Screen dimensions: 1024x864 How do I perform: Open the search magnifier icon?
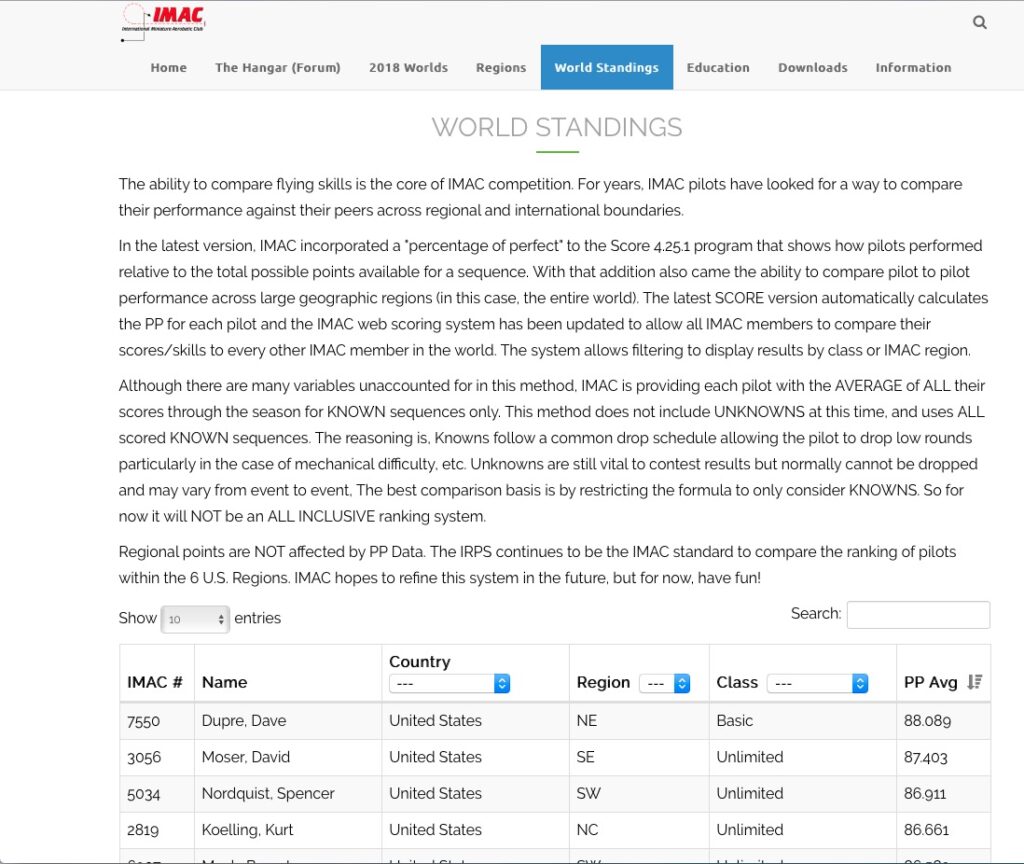980,22
